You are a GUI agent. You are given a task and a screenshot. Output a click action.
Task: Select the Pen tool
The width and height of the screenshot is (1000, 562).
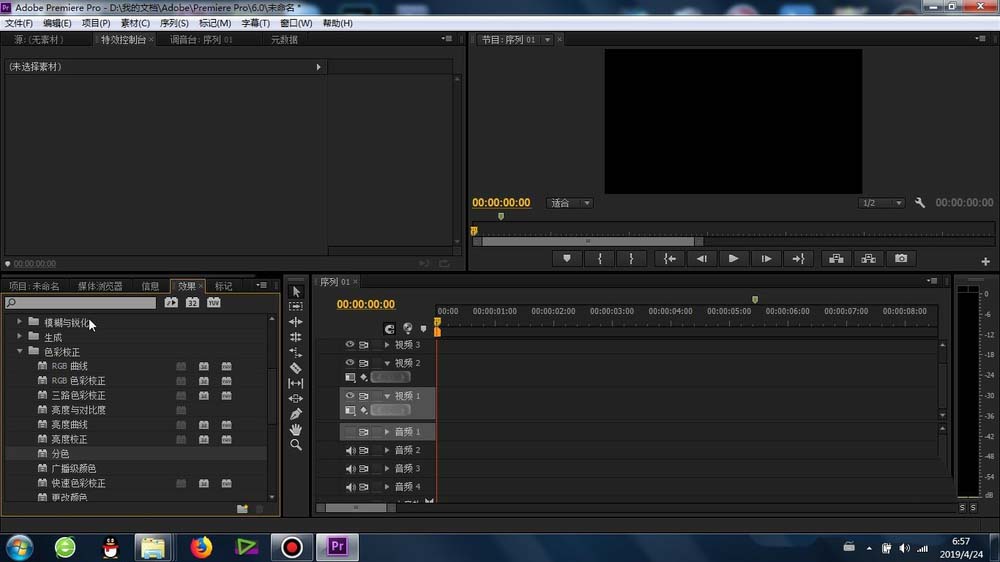(296, 414)
